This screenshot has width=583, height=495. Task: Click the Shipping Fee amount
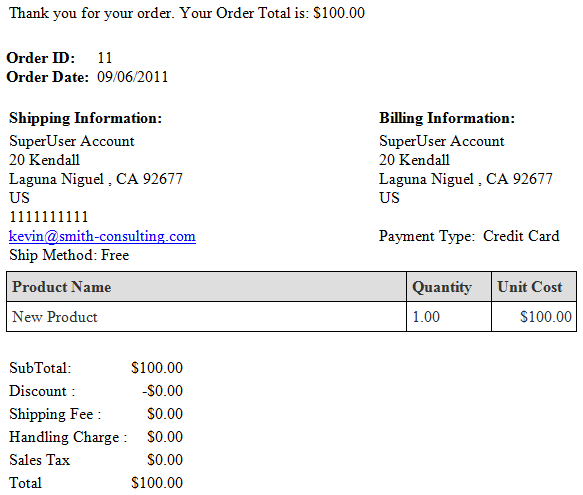click(x=165, y=414)
